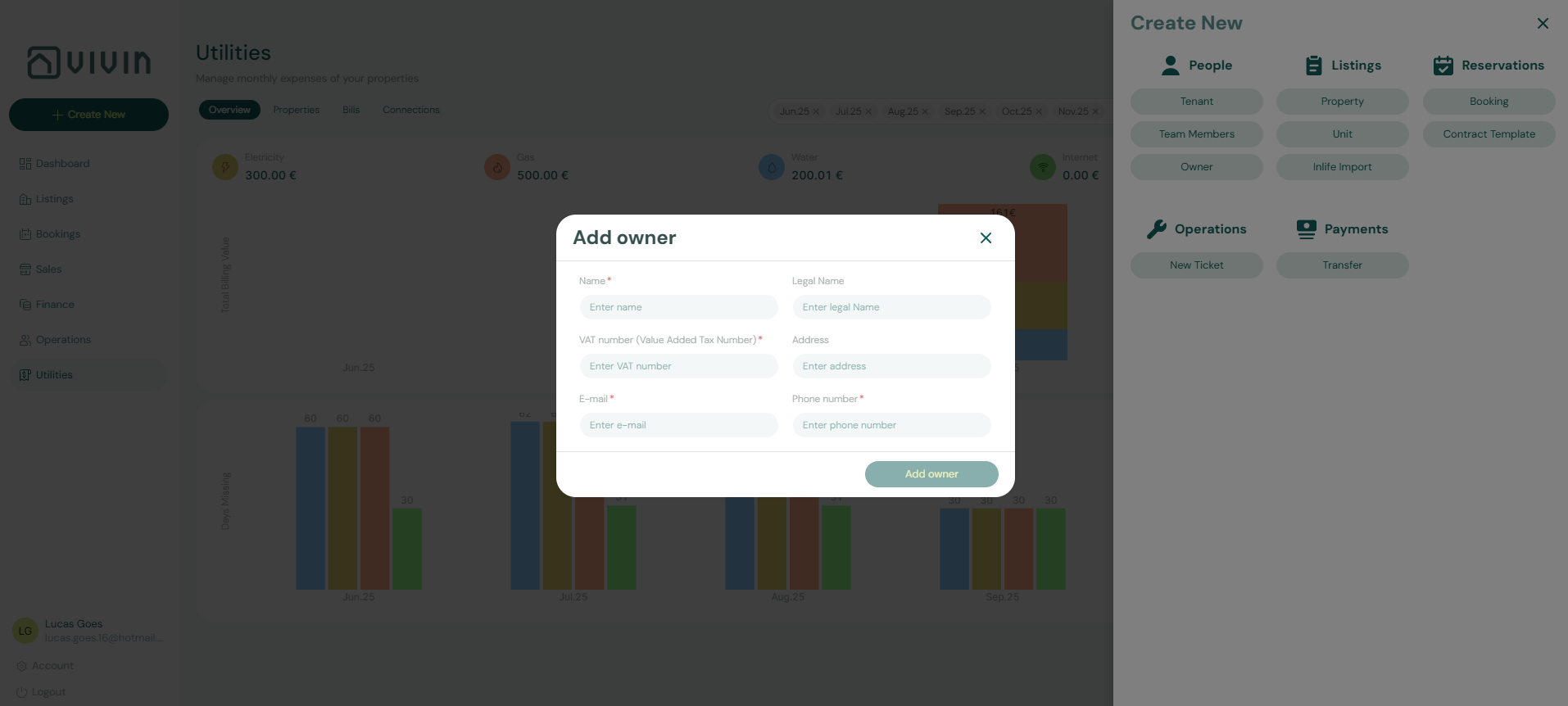Select Tenant in Create New panel
This screenshot has width=1568, height=706.
(x=1196, y=102)
